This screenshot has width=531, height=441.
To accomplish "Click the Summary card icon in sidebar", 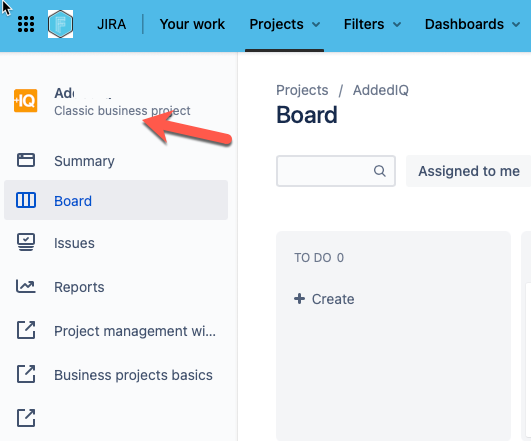I will [x=26, y=160].
